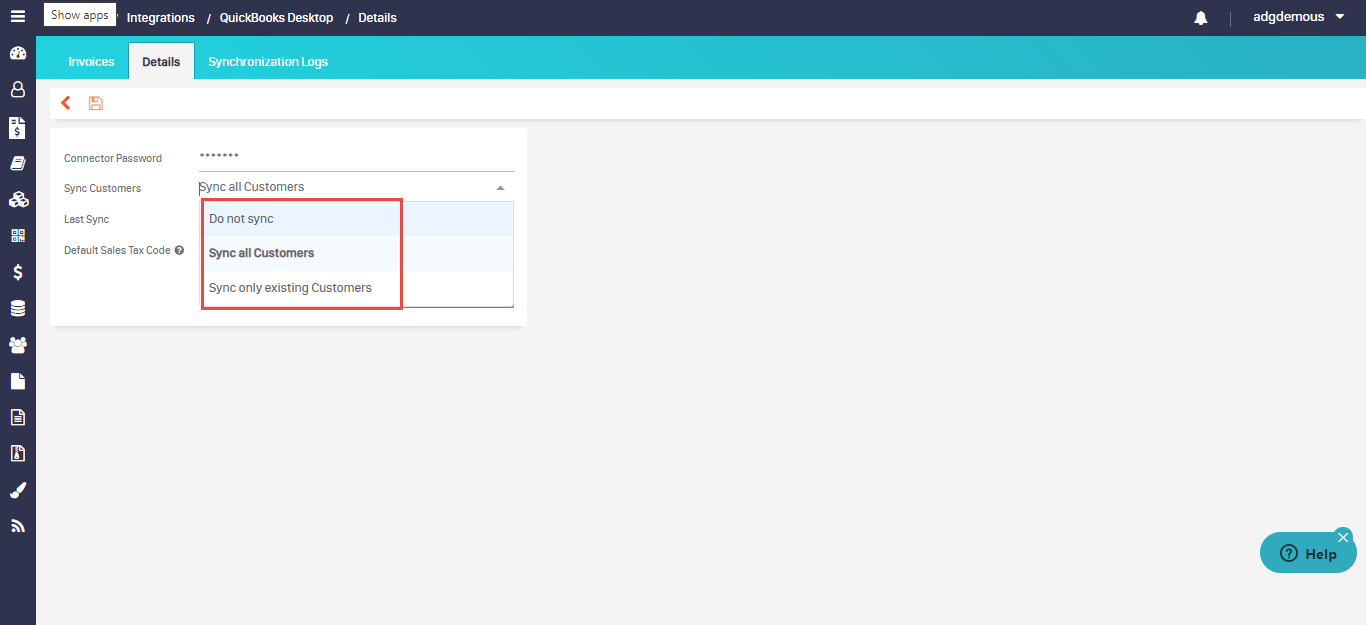Open the dashboard gauge icon in sidebar
The height and width of the screenshot is (625, 1366).
(17, 54)
